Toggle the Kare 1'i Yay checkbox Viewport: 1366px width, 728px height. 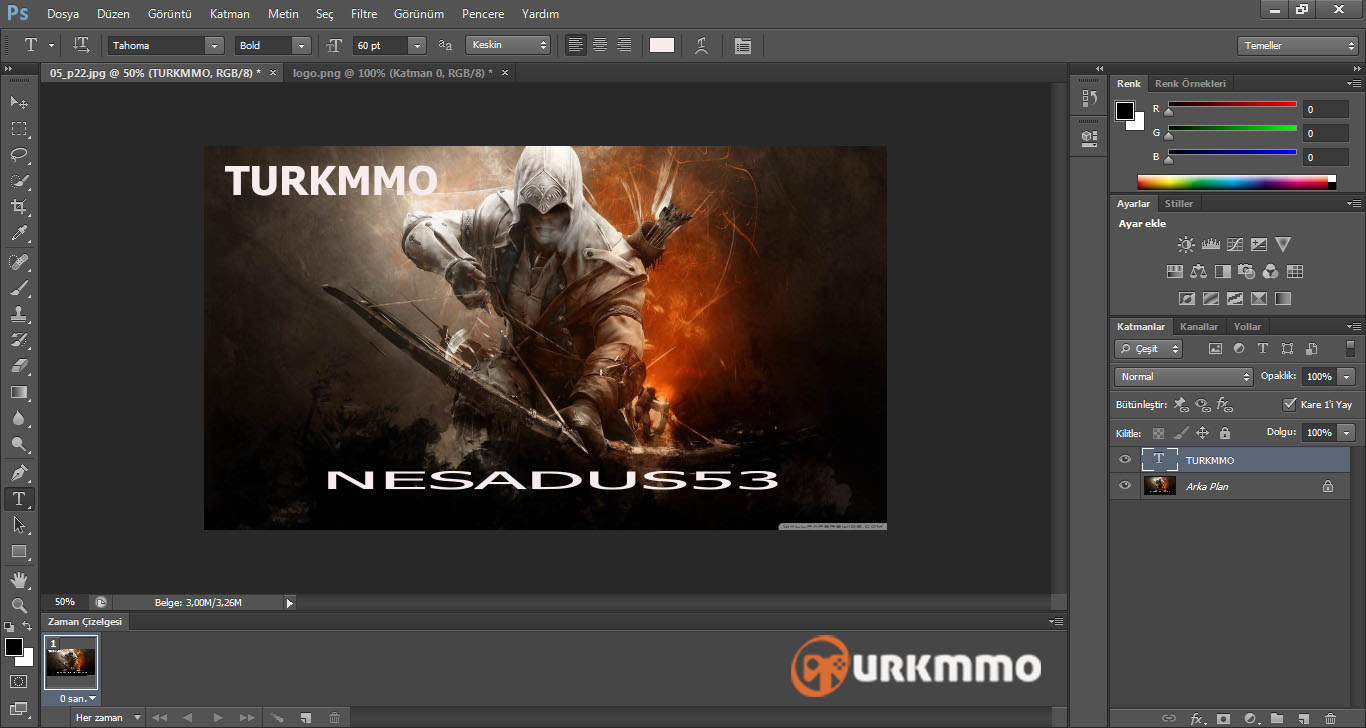(x=1289, y=404)
